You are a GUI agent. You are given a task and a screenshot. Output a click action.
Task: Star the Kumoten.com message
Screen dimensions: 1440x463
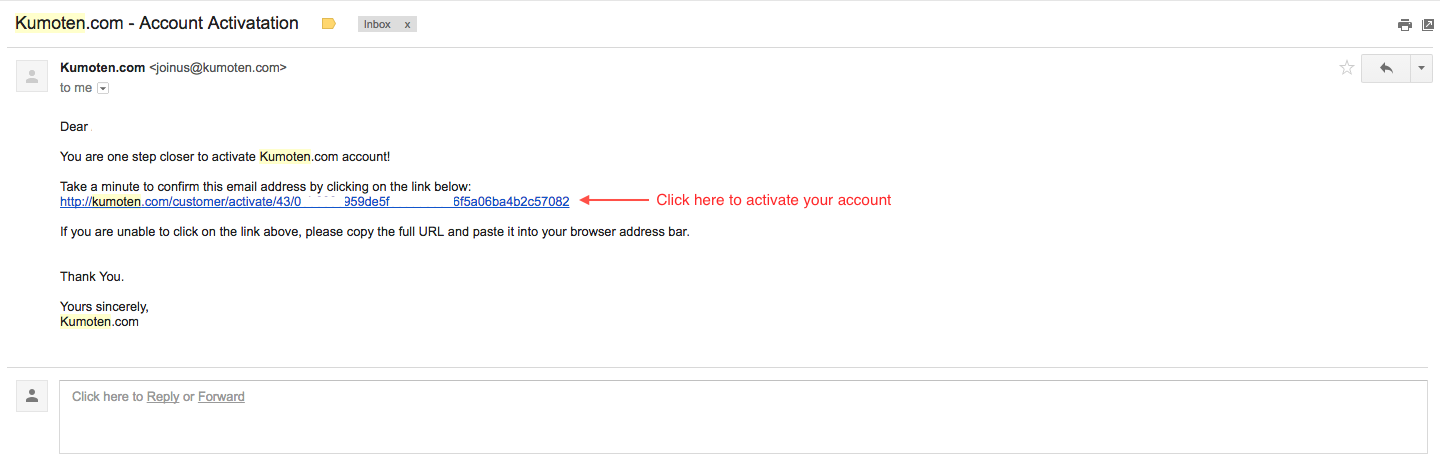1347,68
